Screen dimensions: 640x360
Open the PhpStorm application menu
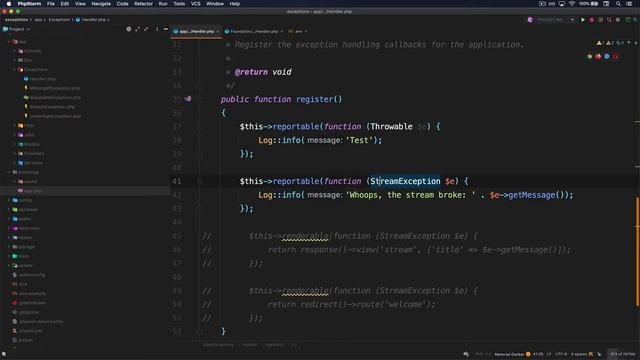click(29, 4)
